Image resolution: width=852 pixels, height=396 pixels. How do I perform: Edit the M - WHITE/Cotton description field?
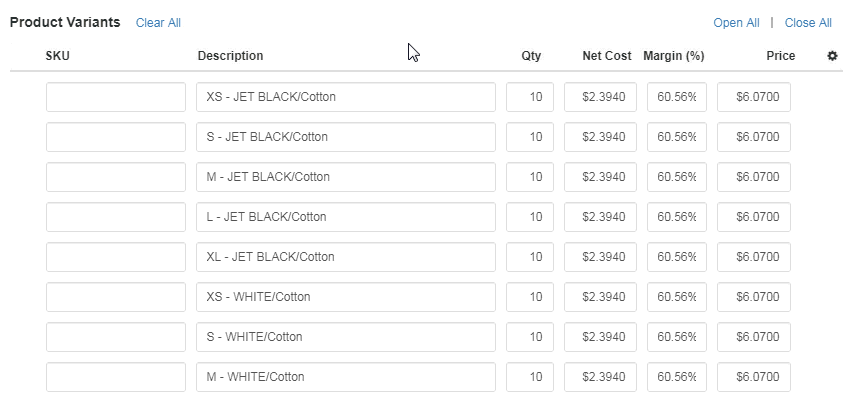click(x=346, y=377)
